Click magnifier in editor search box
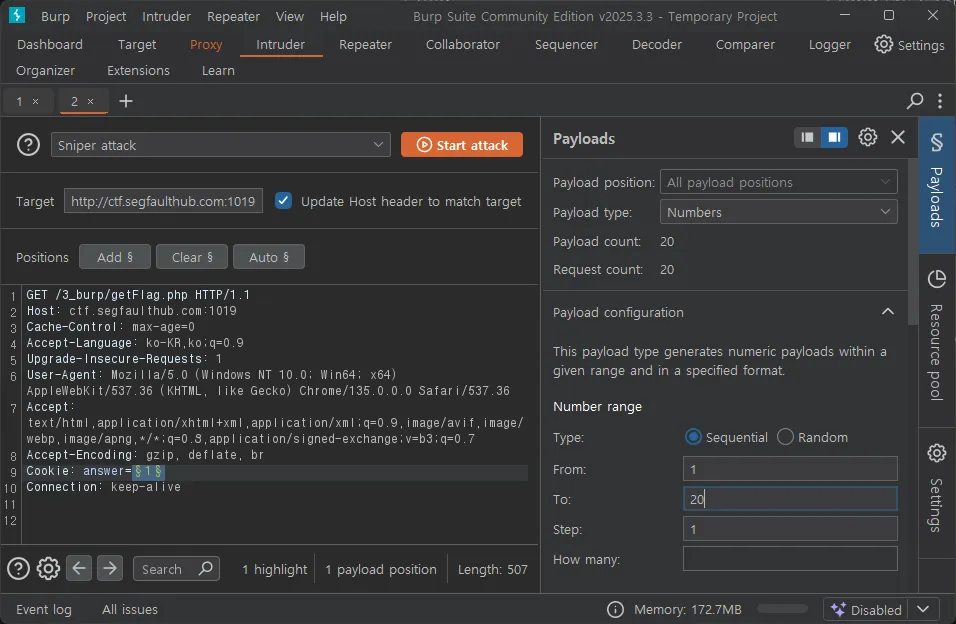Viewport: 956px width, 624px height. point(205,568)
